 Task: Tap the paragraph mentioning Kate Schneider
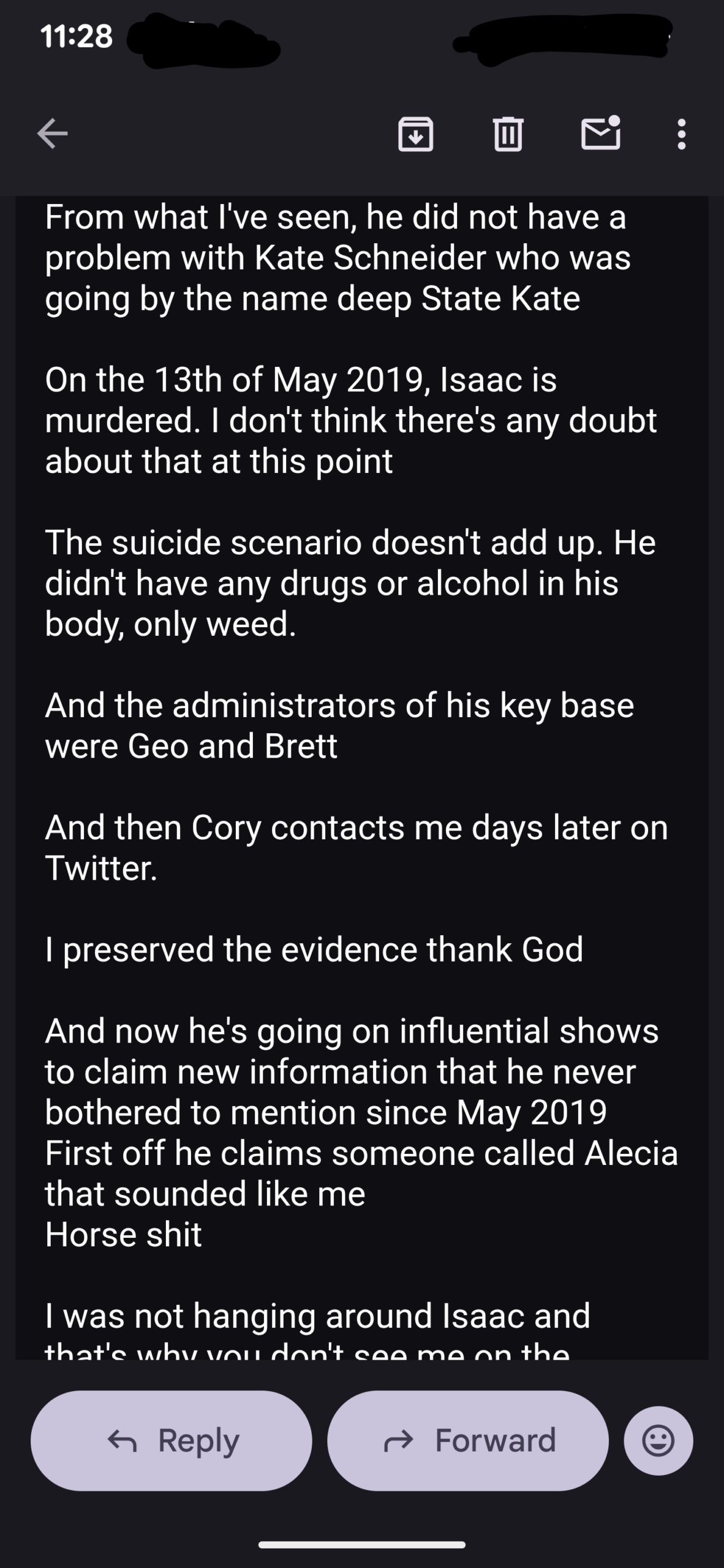(337, 258)
